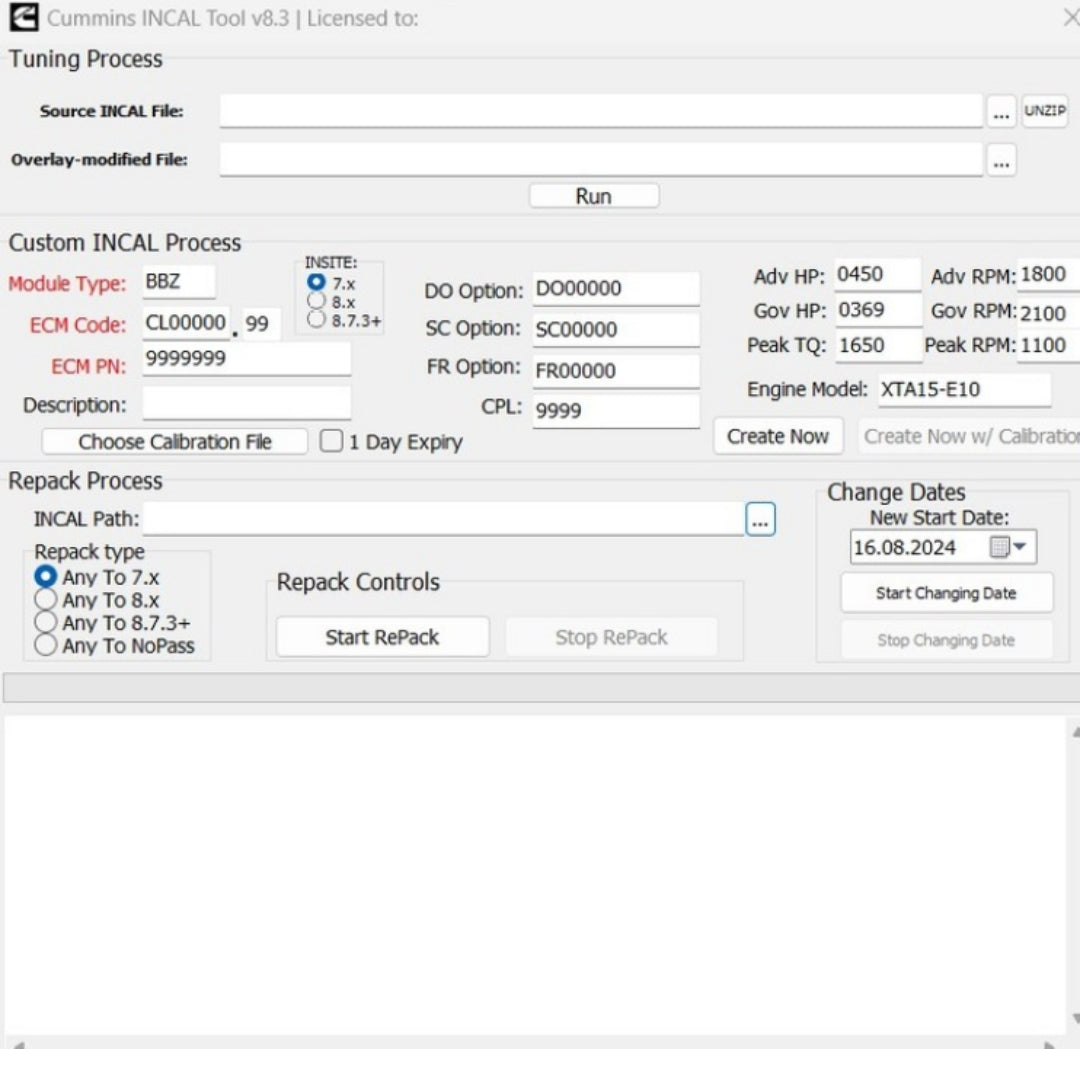Click the UNZIP button
1080x1080 pixels.
point(1044,111)
